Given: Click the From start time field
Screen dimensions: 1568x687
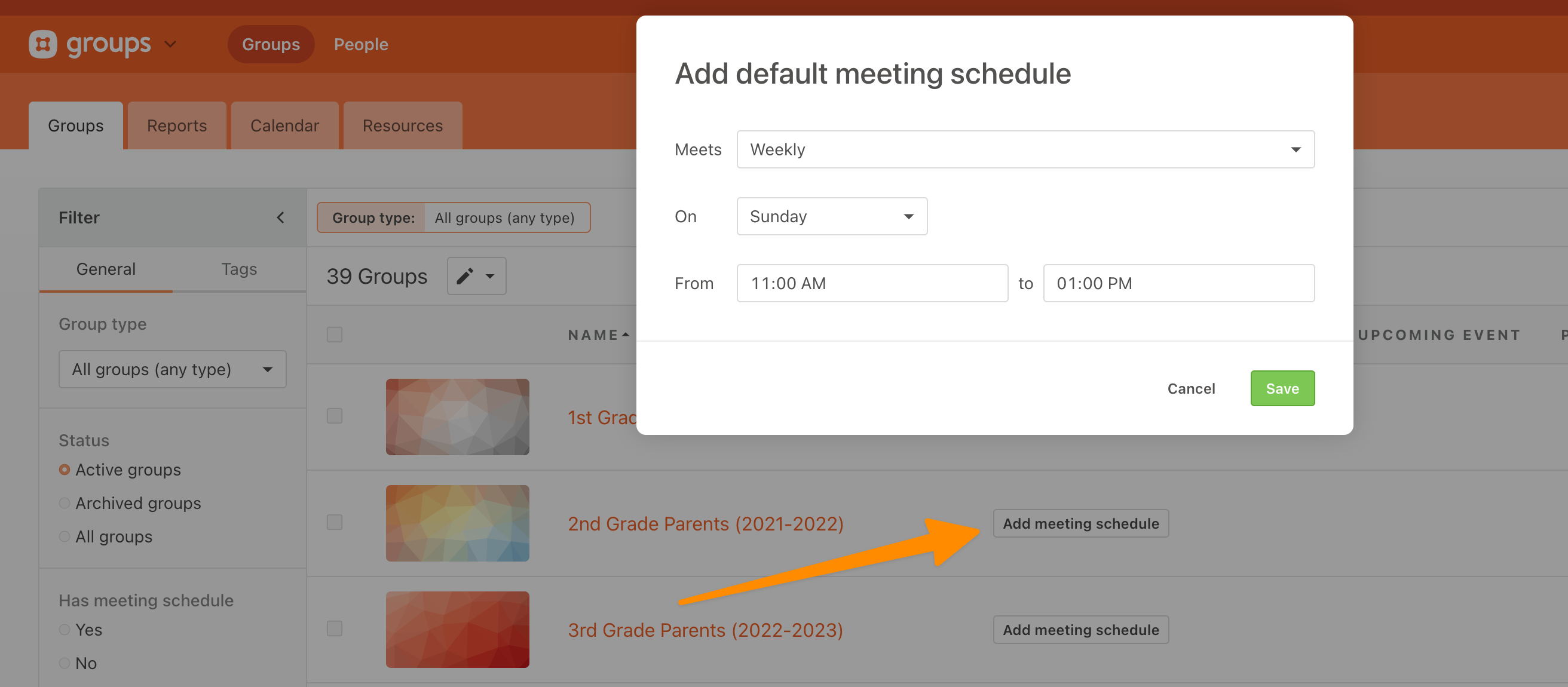Looking at the screenshot, I should click(x=872, y=284).
